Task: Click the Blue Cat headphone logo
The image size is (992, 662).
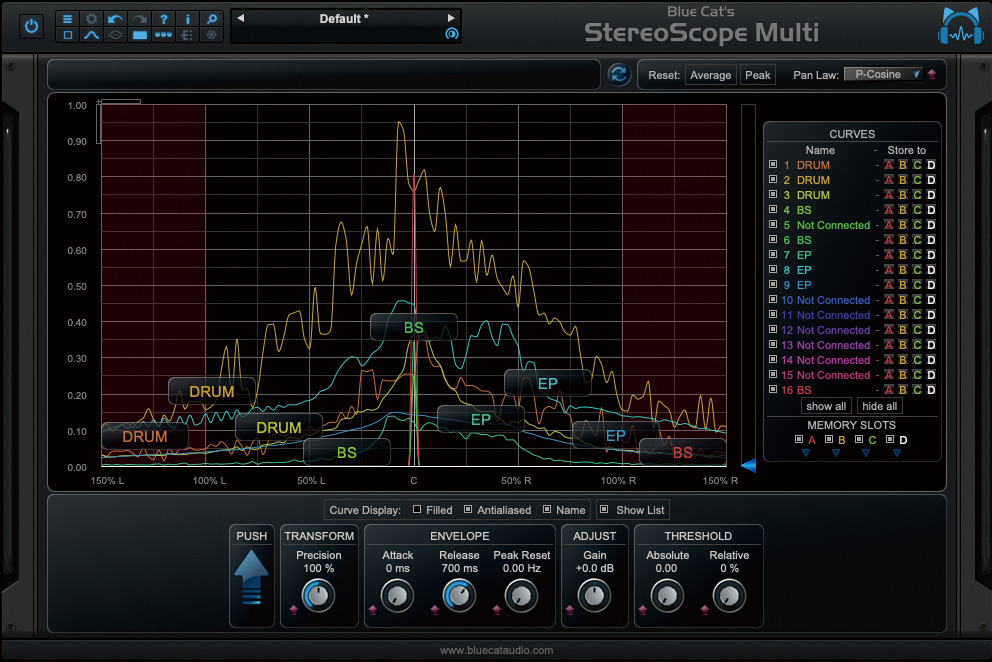Action: click(960, 27)
